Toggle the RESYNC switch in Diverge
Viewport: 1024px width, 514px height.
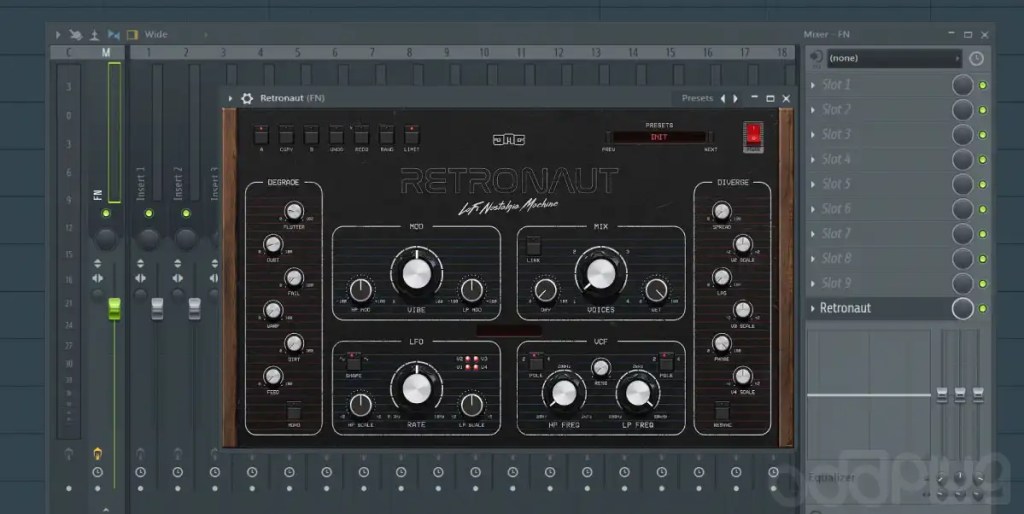pos(722,411)
